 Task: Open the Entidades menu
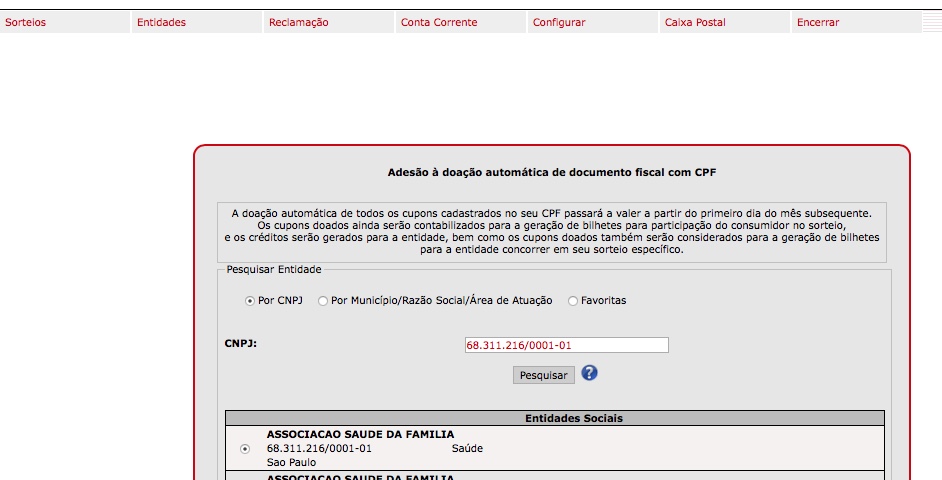(161, 22)
